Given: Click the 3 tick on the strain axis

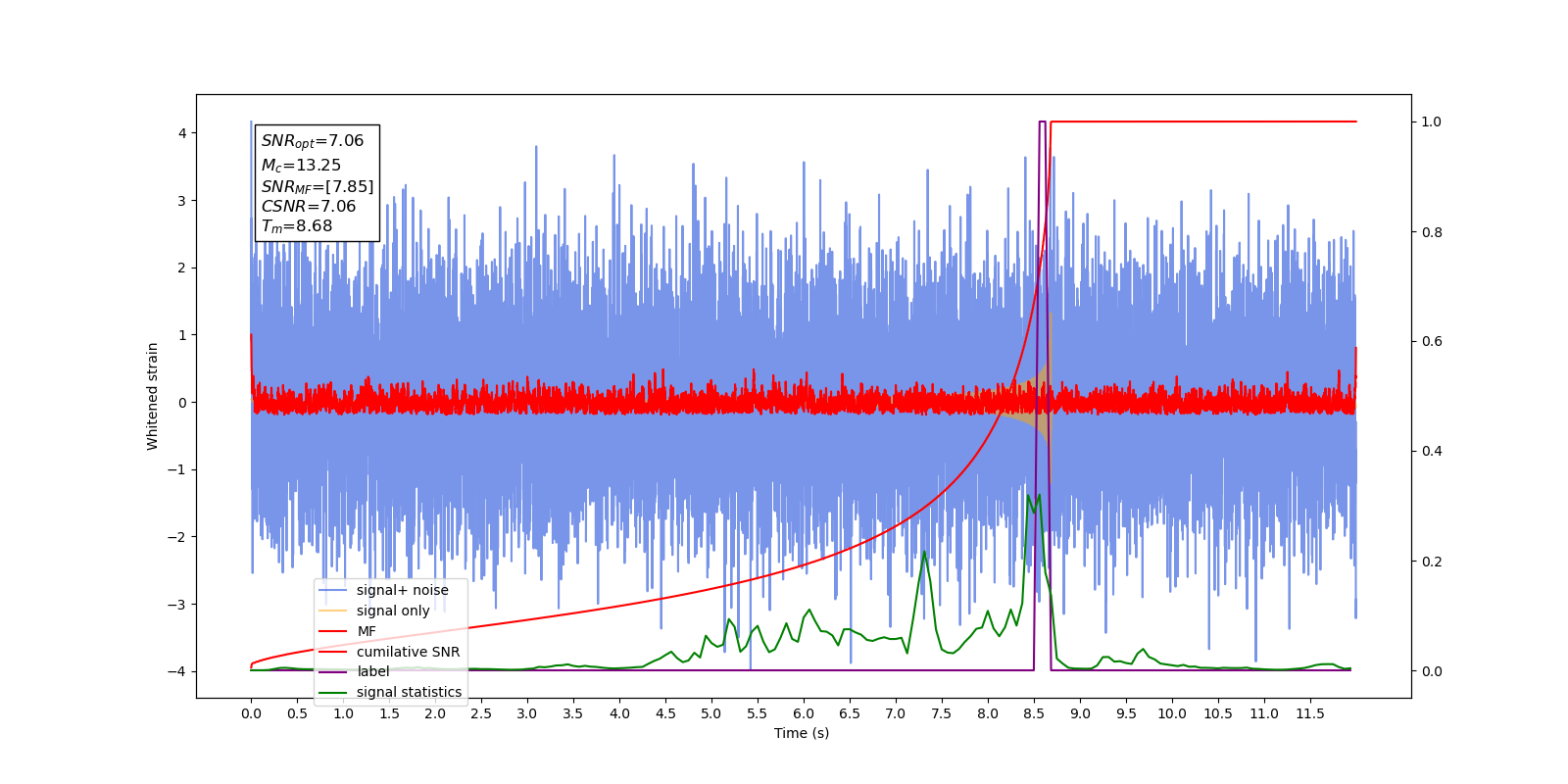Looking at the screenshot, I should (x=182, y=201).
